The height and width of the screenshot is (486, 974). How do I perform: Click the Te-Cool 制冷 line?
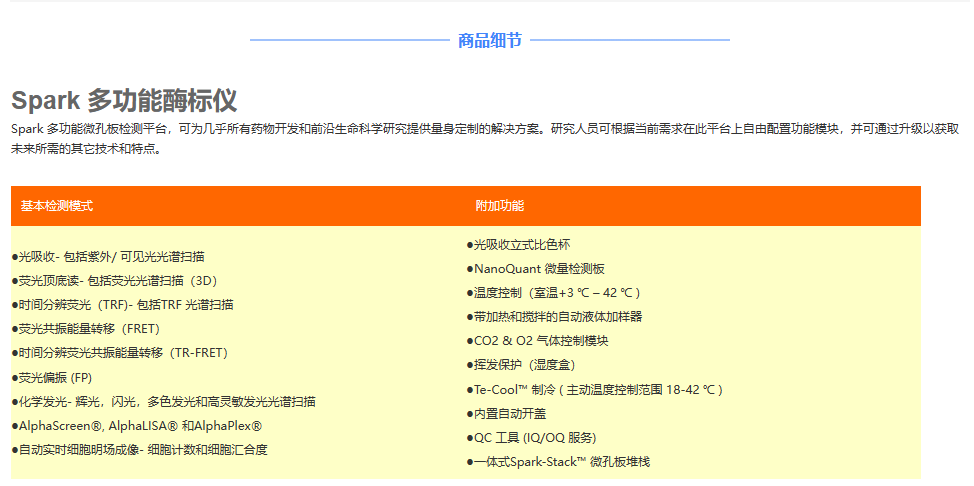point(594,390)
